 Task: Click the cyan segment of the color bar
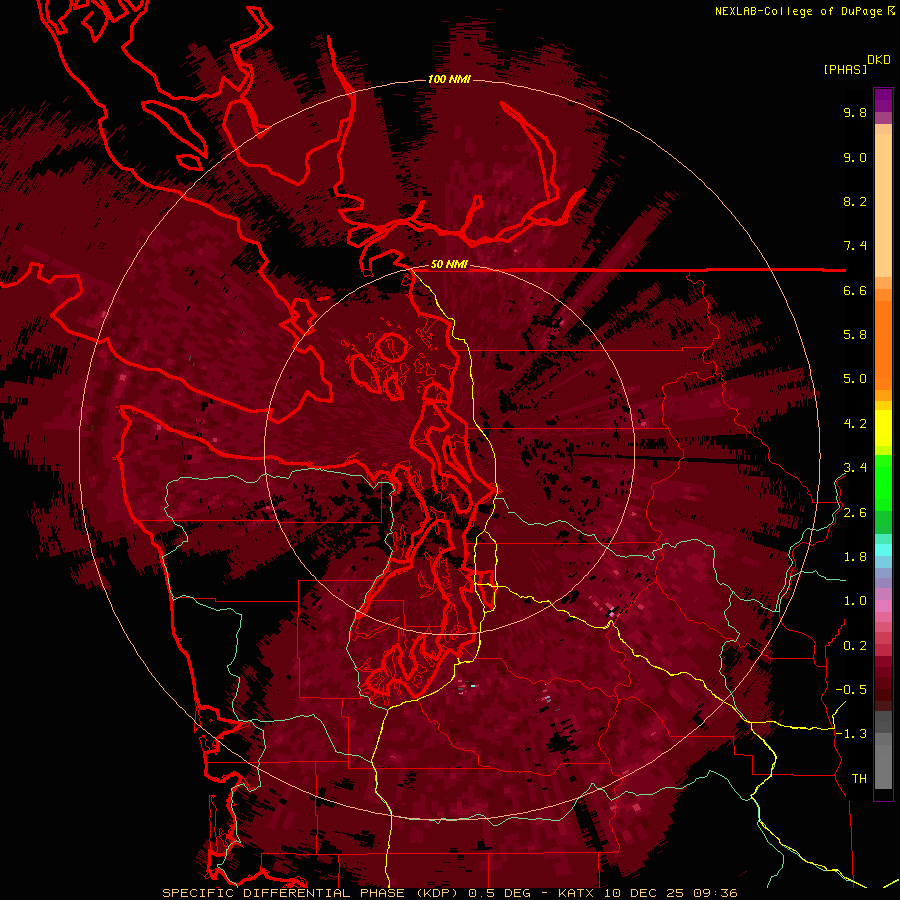coord(883,549)
